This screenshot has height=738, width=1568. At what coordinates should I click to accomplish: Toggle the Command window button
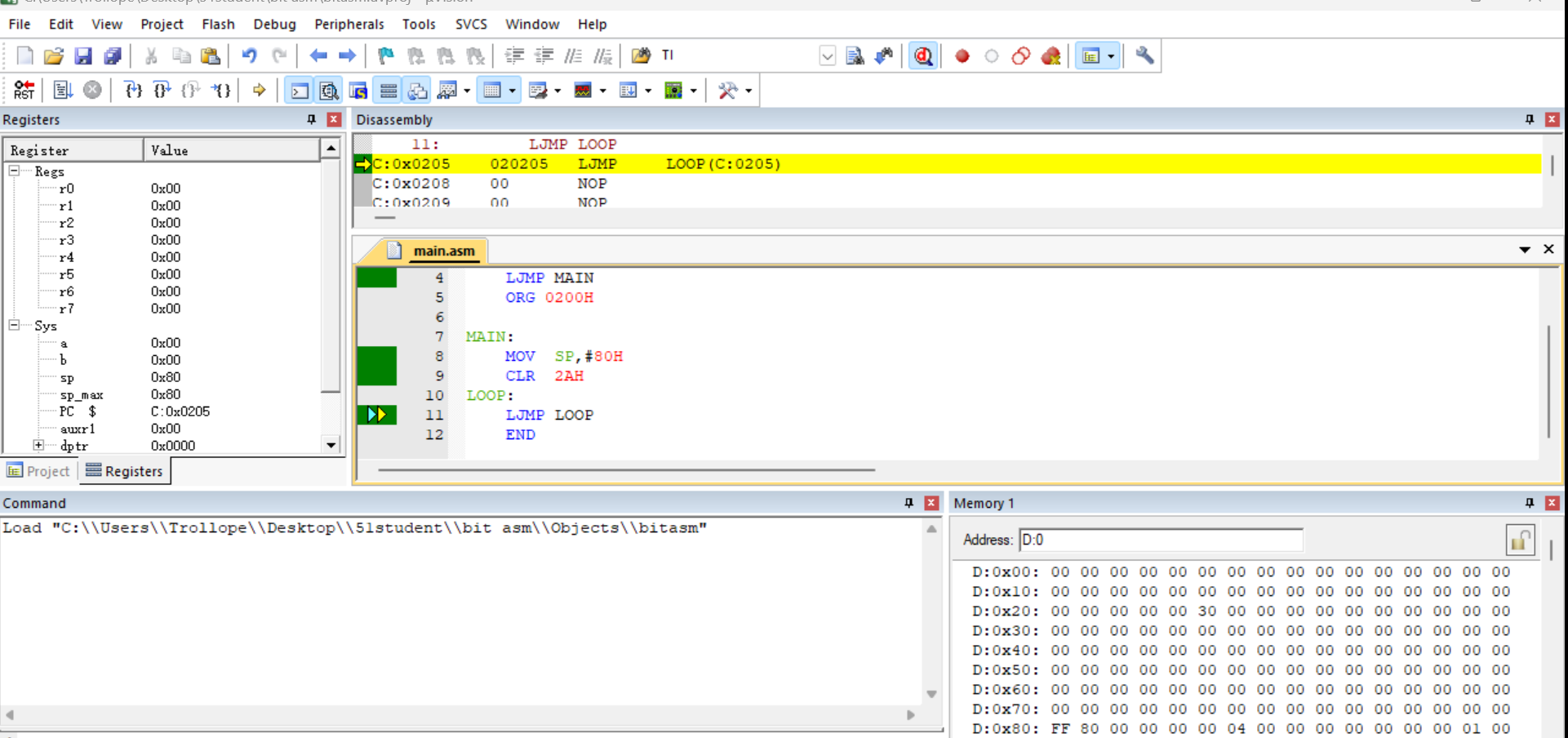(300, 90)
